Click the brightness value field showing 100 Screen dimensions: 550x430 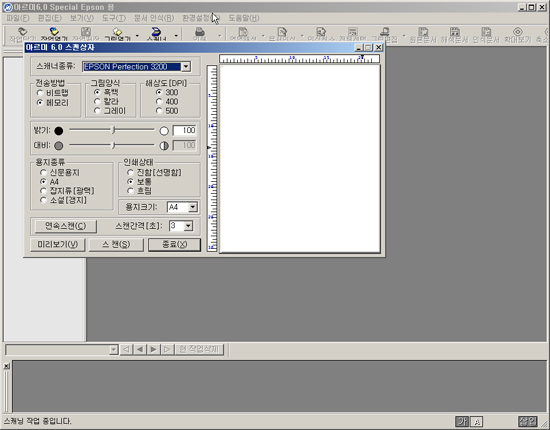click(185, 130)
